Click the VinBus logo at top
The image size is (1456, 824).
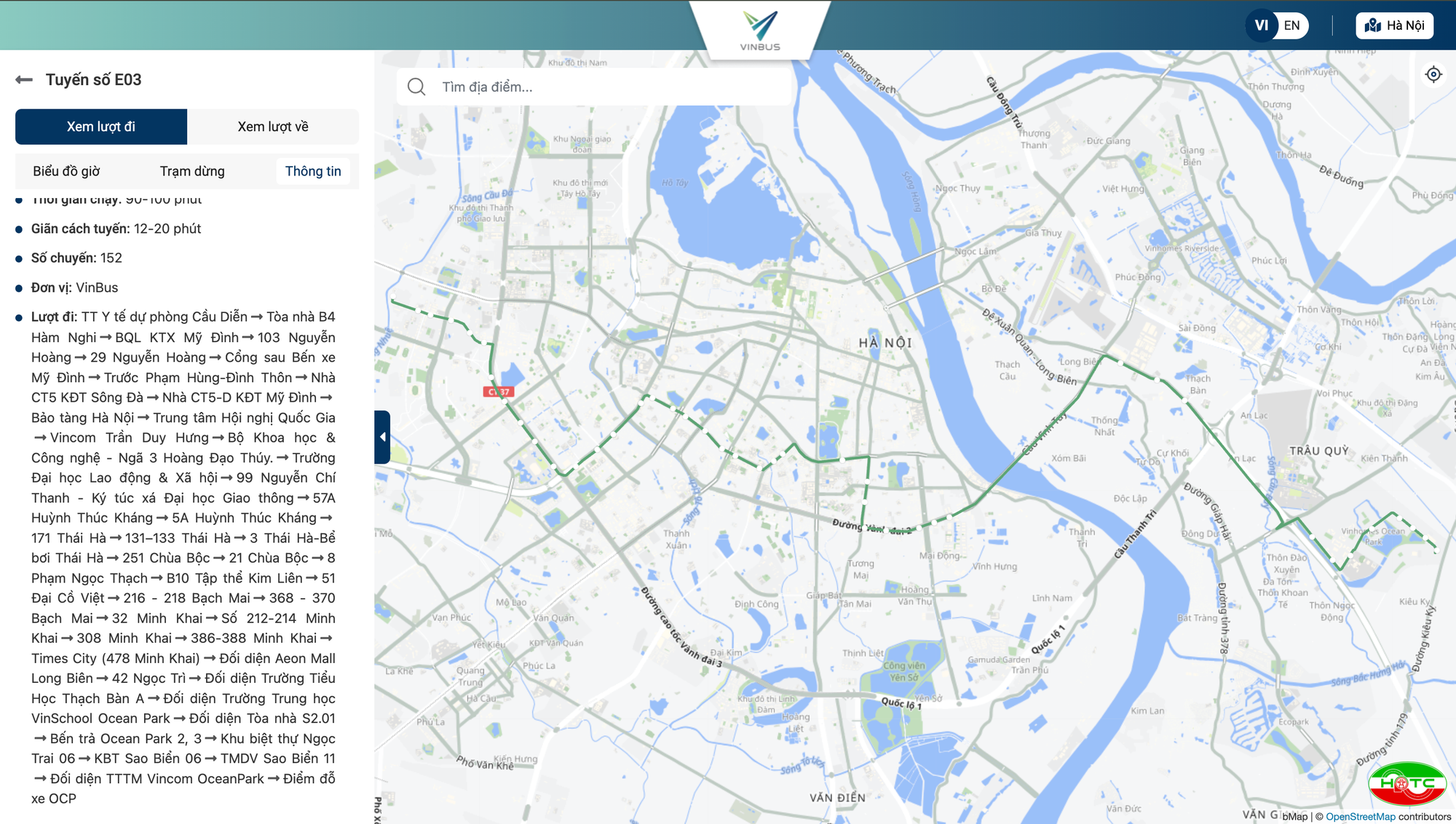point(760,31)
